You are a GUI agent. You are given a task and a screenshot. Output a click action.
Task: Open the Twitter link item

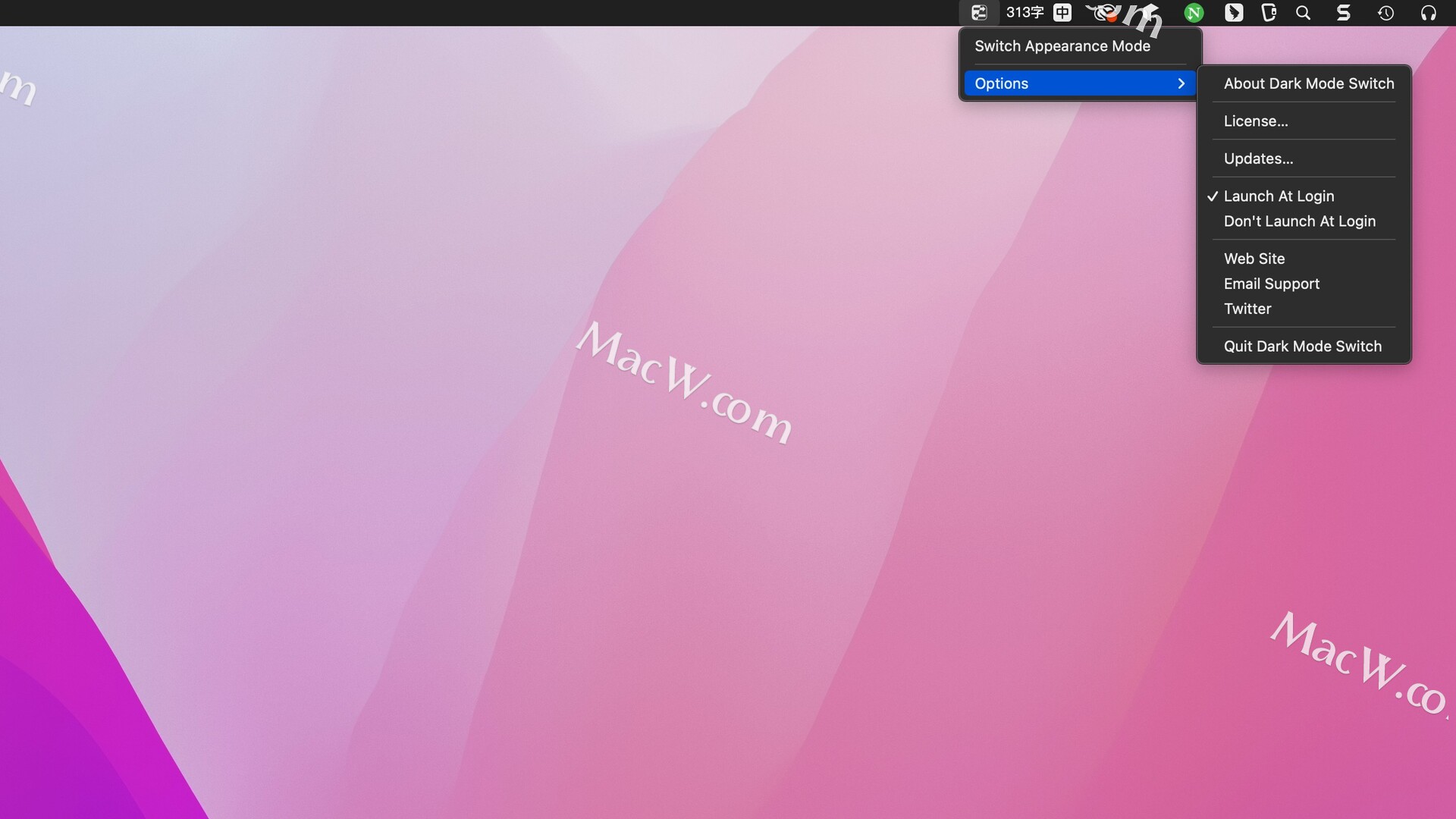1304,309
